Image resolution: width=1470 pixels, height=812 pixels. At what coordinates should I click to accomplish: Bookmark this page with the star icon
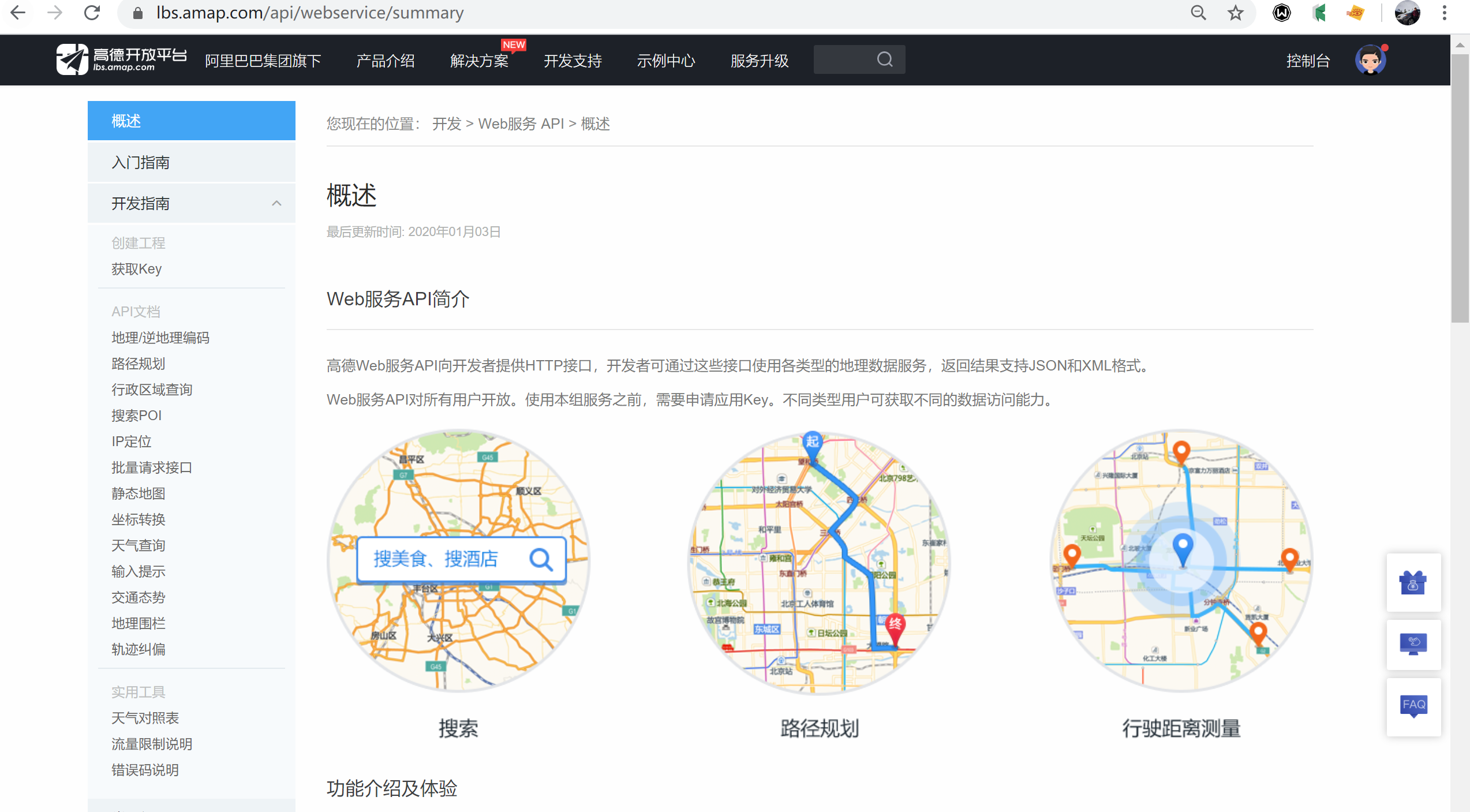1235,13
